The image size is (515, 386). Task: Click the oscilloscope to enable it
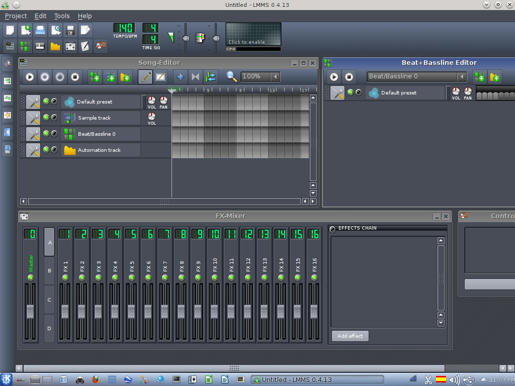[253, 34]
